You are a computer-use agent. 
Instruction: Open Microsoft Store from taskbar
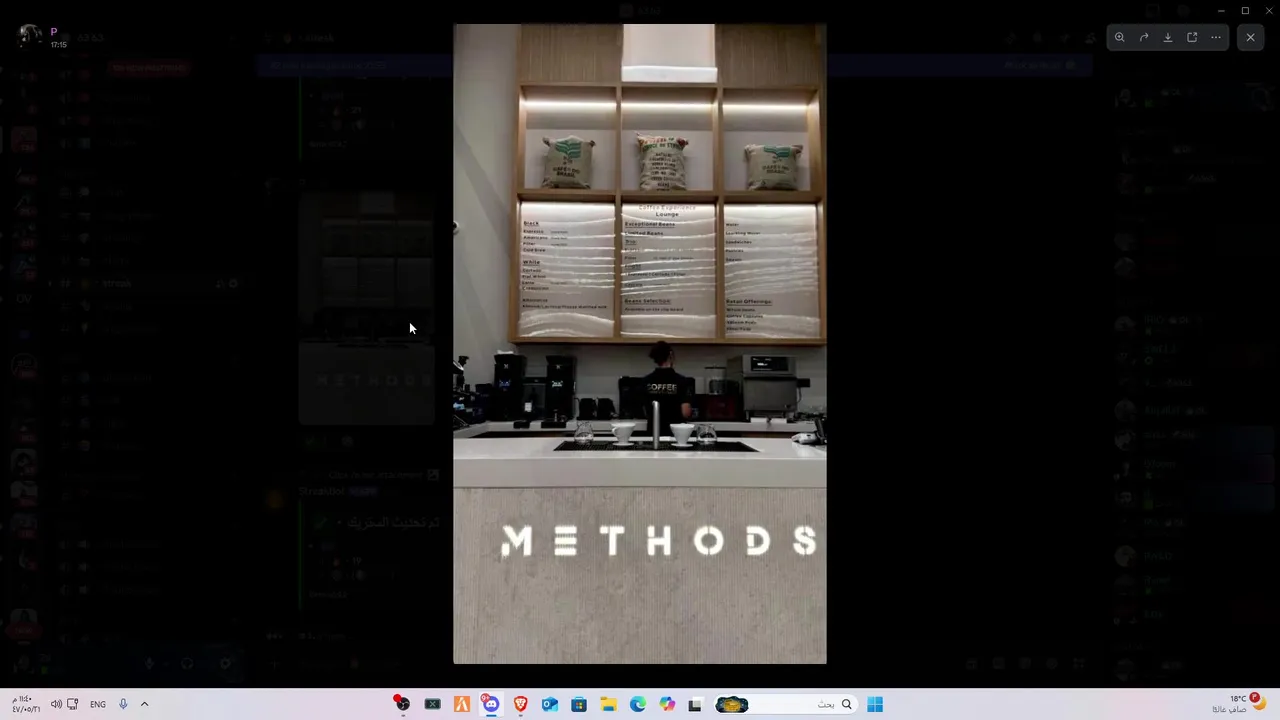point(579,704)
